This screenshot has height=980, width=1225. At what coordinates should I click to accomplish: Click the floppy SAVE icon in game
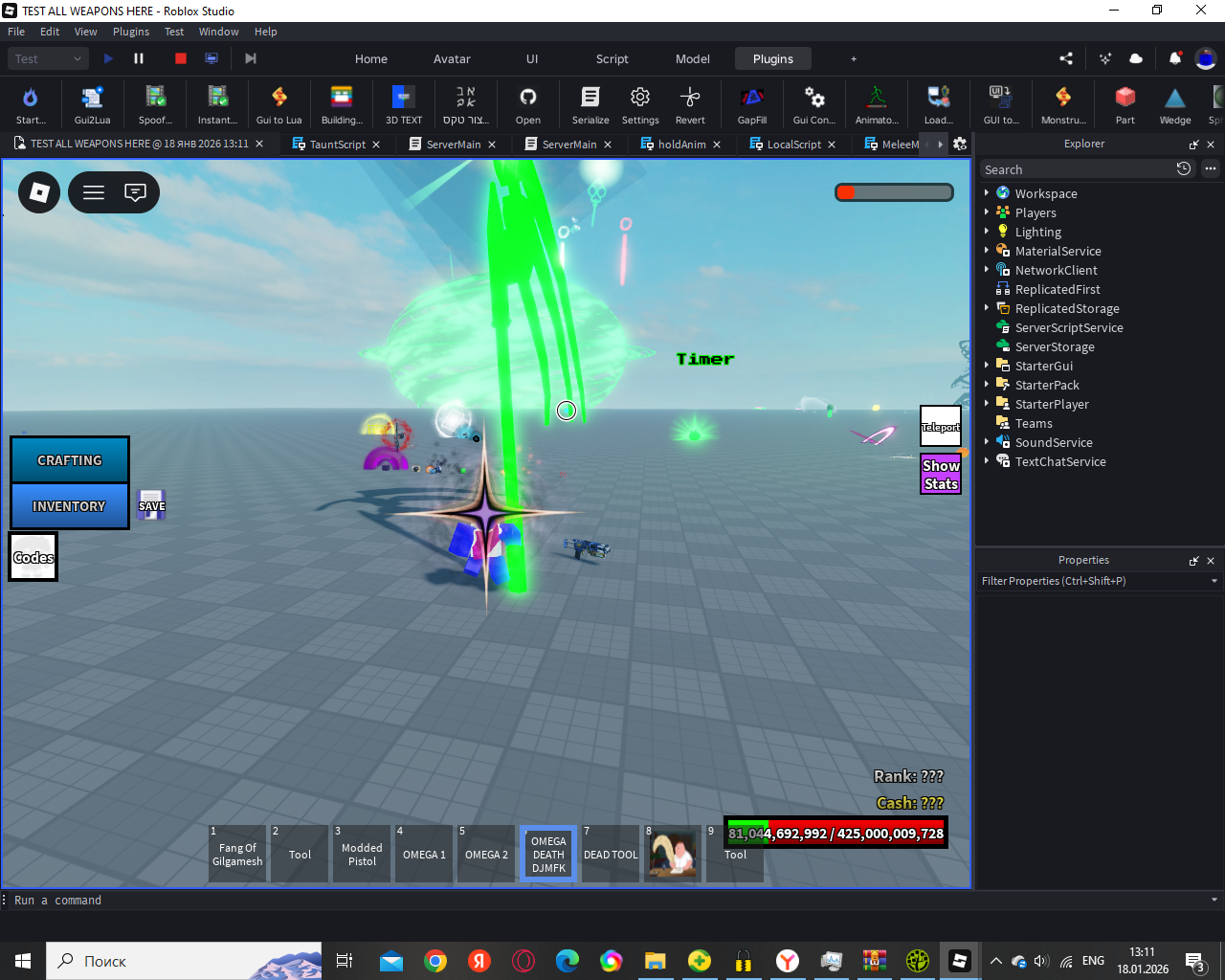point(151,504)
